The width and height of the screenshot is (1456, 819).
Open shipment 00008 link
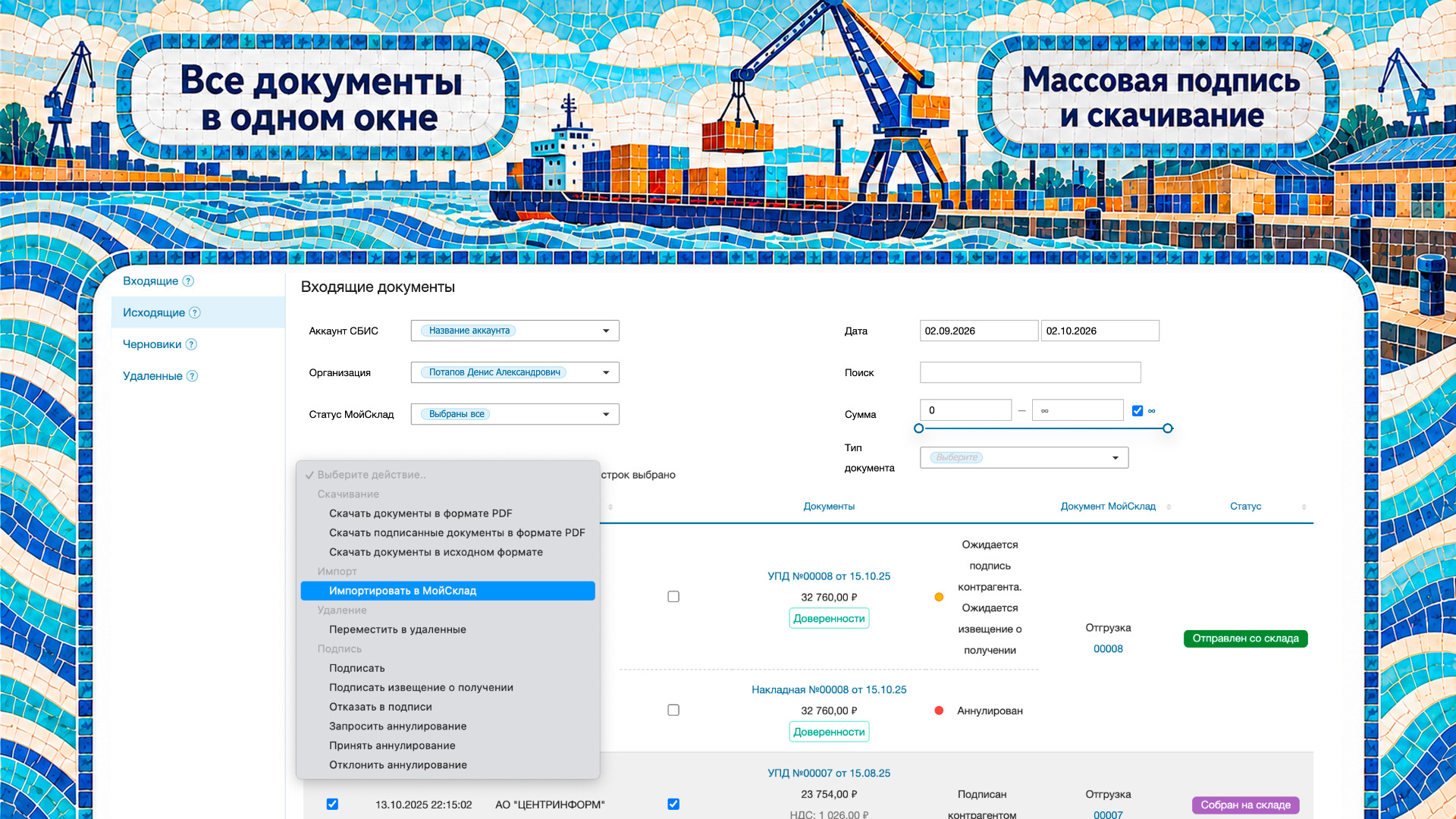[1108, 649]
